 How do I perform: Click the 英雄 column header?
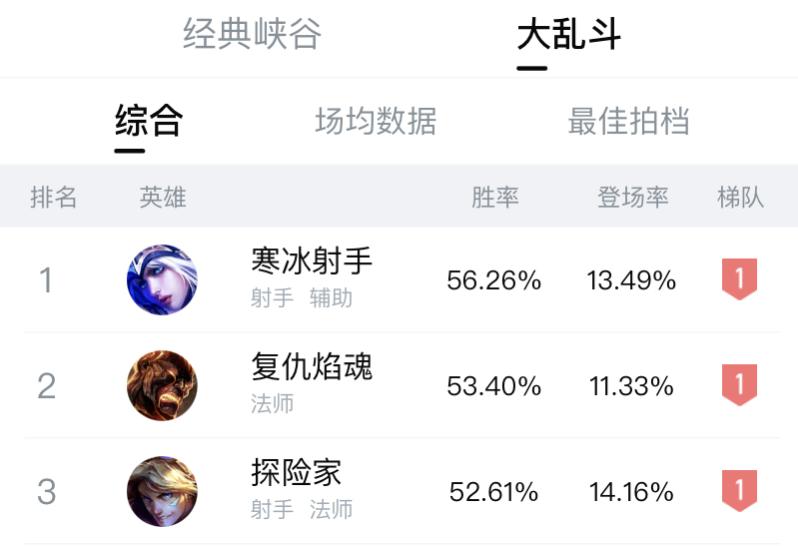coord(162,197)
